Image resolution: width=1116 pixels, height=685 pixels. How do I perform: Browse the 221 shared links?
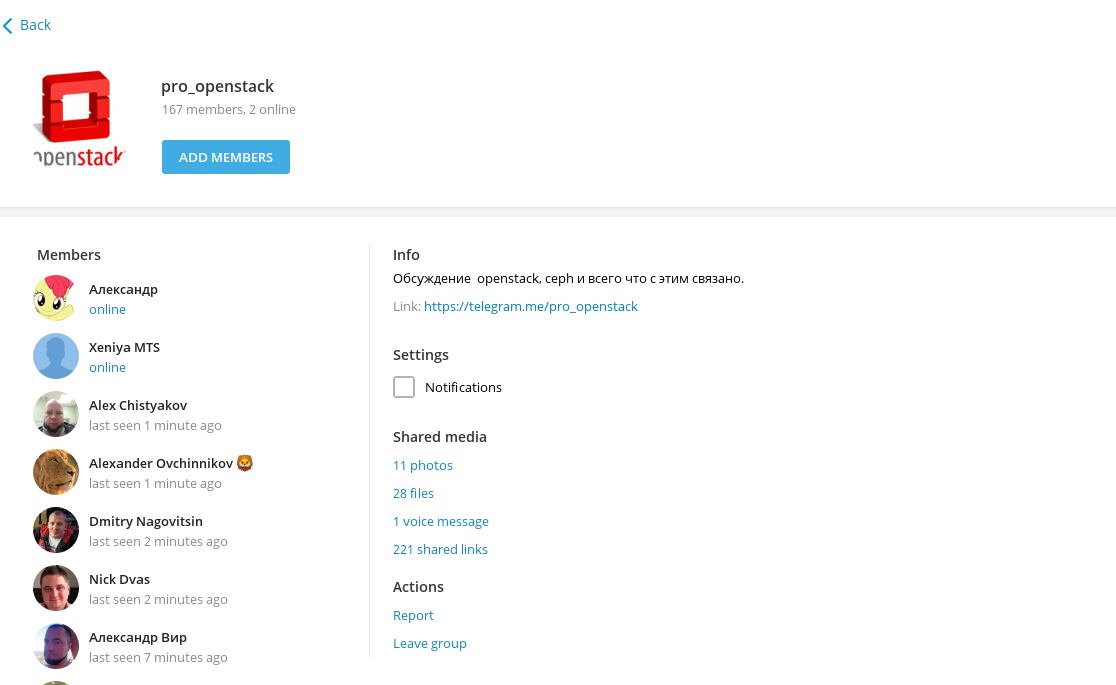[x=440, y=549]
